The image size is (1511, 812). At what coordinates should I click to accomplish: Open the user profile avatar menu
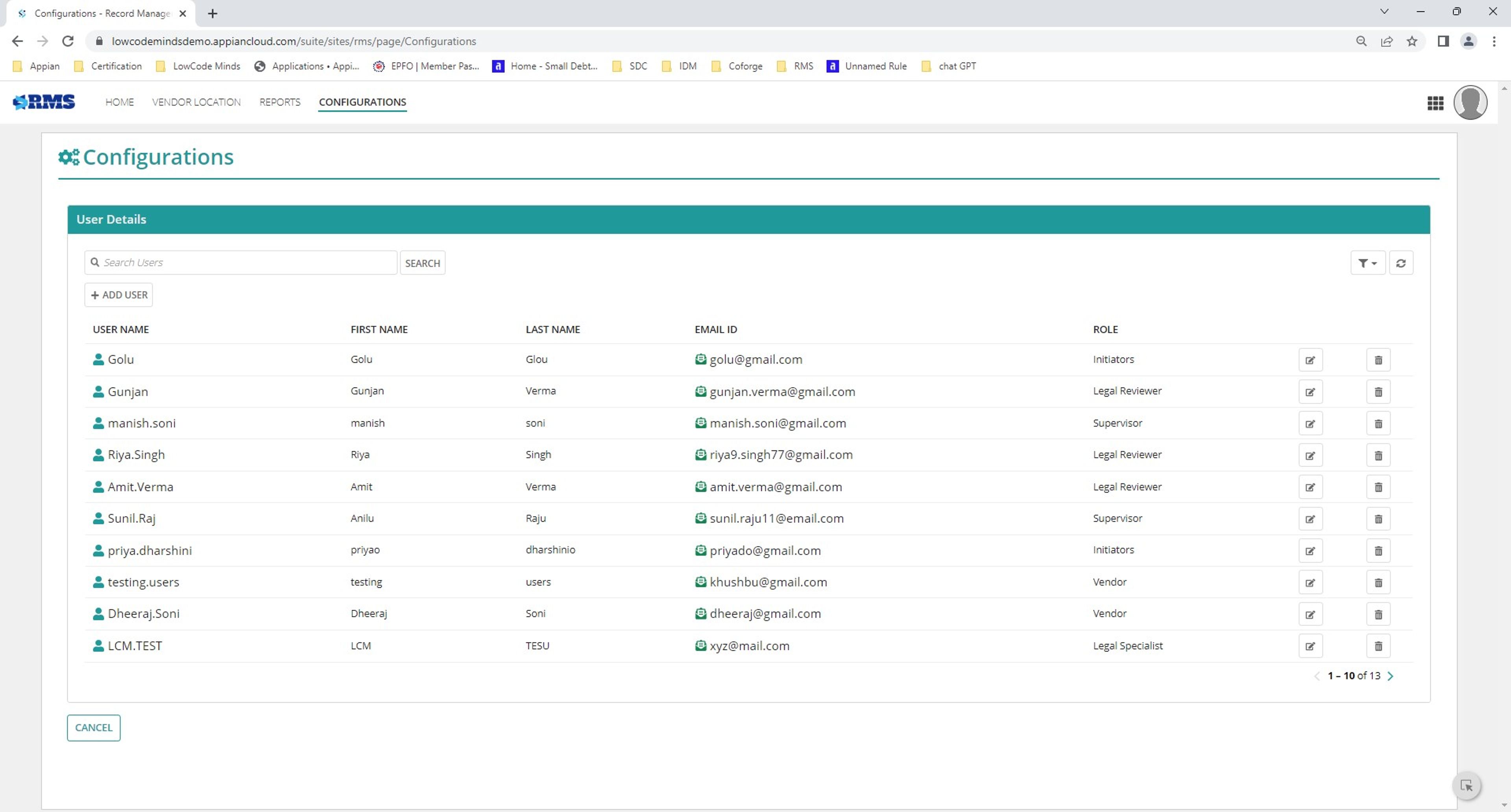pos(1470,103)
